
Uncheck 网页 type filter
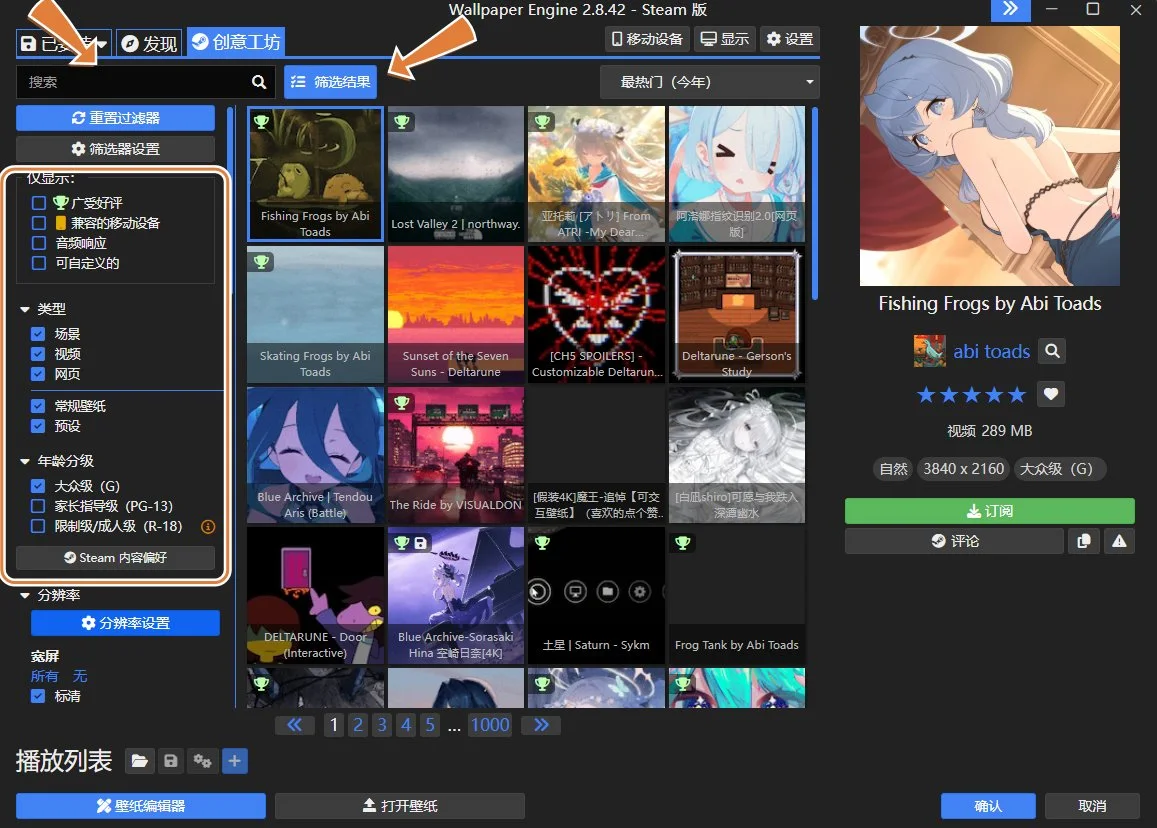point(38,374)
